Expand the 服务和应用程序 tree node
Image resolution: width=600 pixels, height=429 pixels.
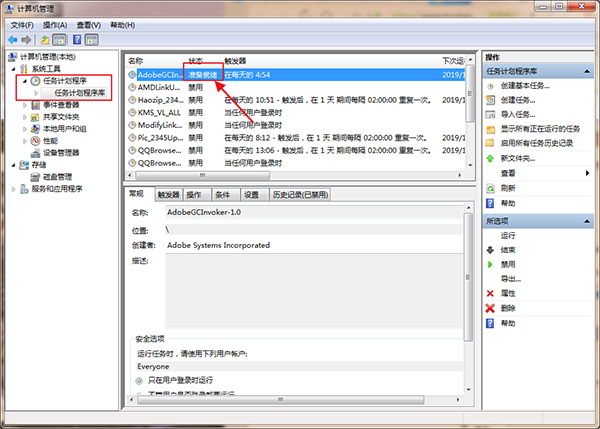12,189
